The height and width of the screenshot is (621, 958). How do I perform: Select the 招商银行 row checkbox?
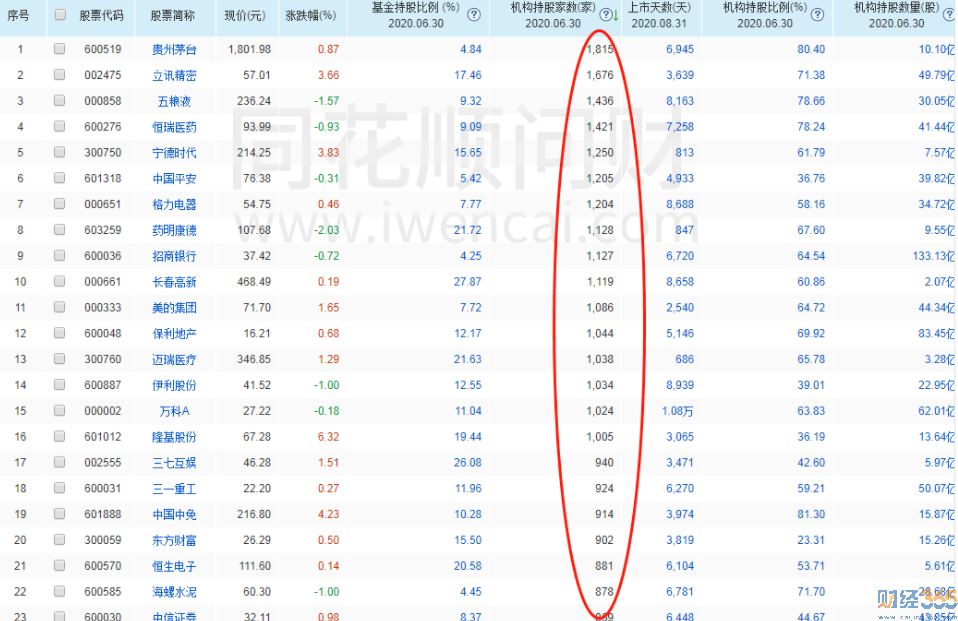click(x=59, y=255)
